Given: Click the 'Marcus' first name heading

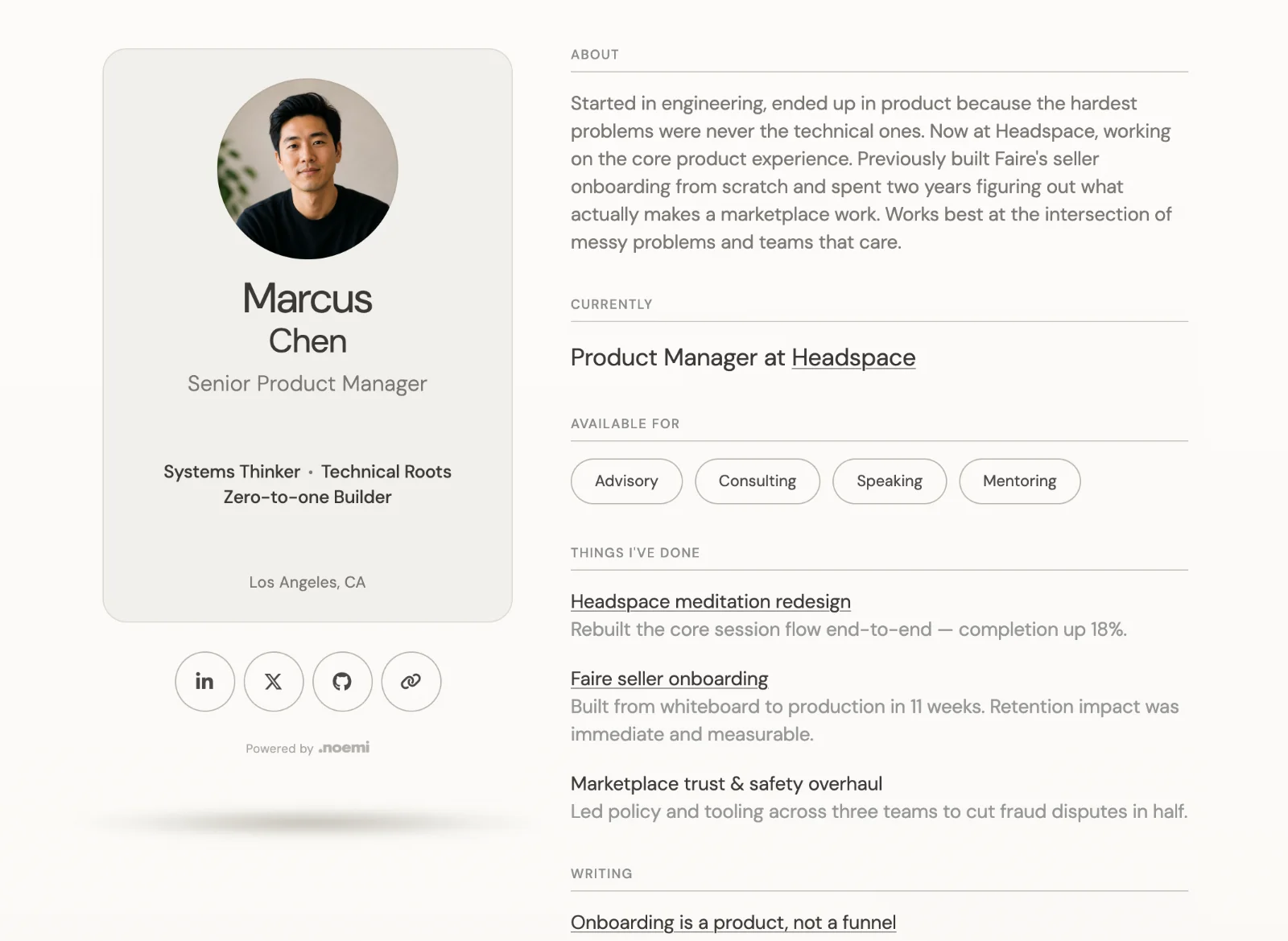Looking at the screenshot, I should tap(308, 299).
